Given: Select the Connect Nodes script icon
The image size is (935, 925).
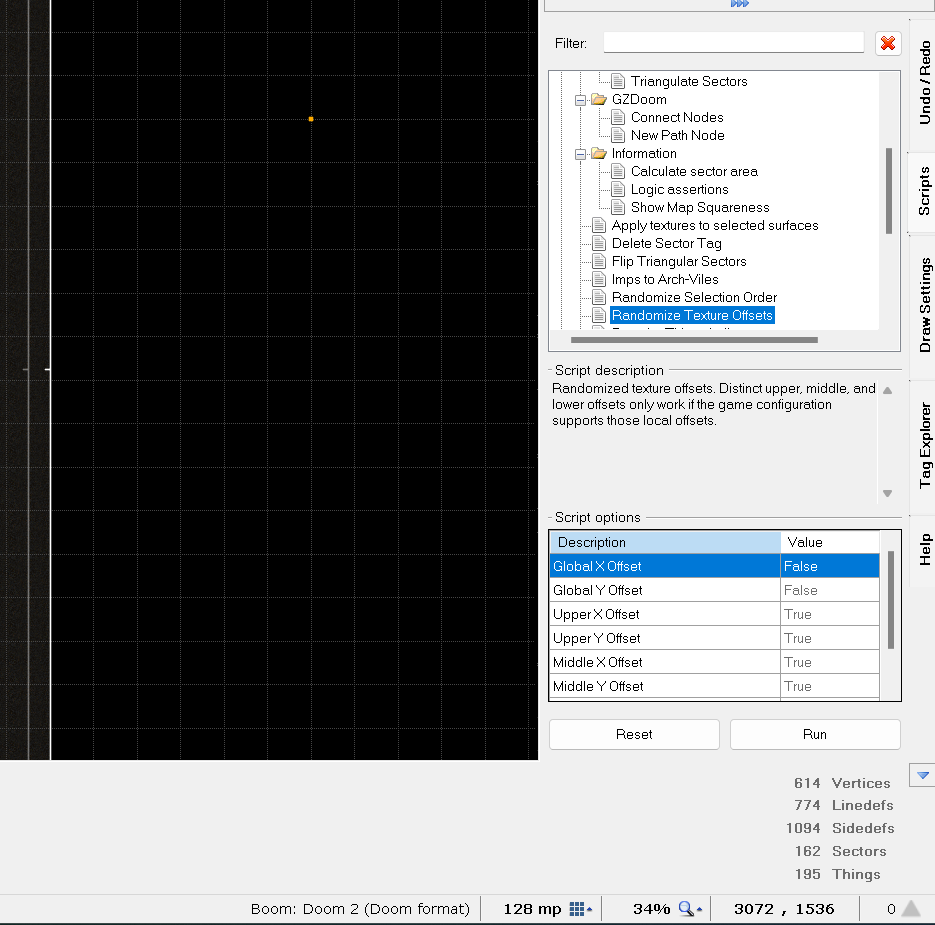Looking at the screenshot, I should [618, 117].
